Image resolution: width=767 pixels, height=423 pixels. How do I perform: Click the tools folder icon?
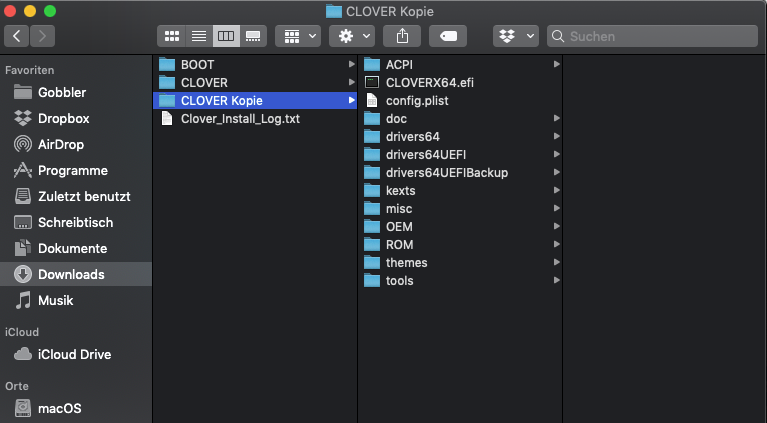(x=372, y=281)
